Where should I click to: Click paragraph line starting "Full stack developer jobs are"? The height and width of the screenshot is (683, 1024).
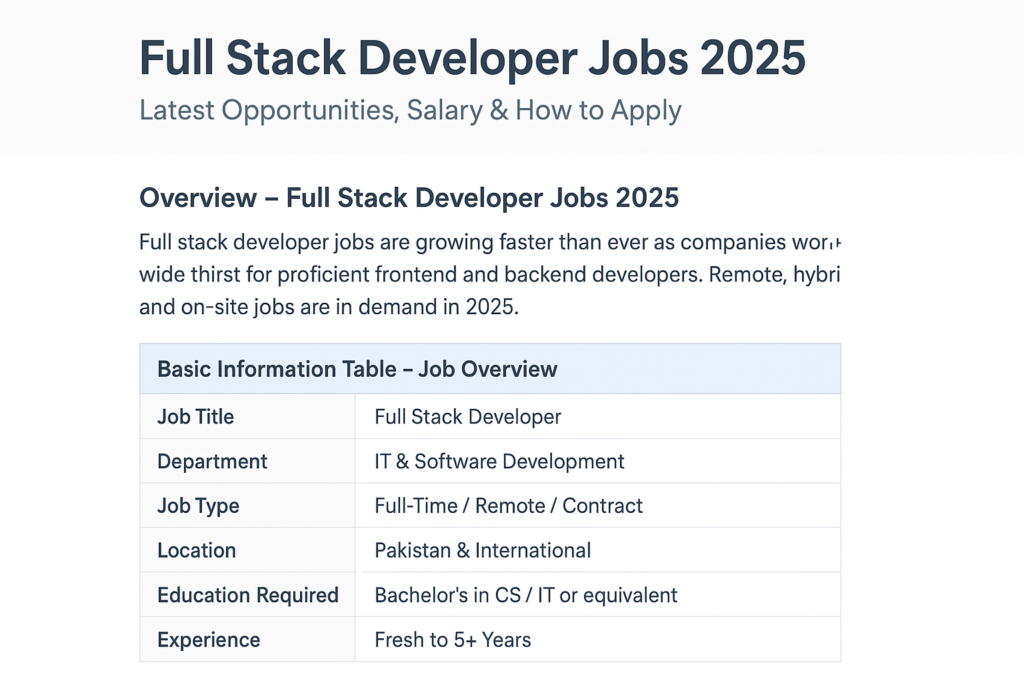pyautogui.click(x=490, y=242)
